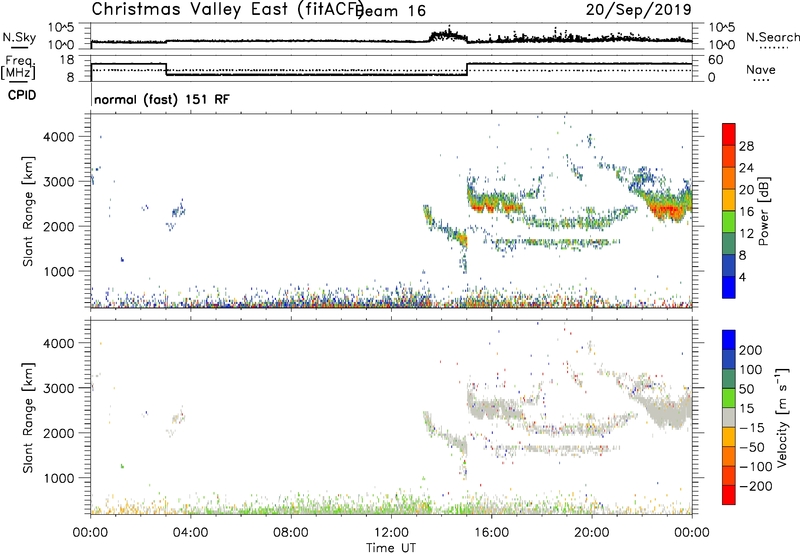The height and width of the screenshot is (554, 800).
Task: Click the 'N.Search' legend label
Action: [772, 37]
